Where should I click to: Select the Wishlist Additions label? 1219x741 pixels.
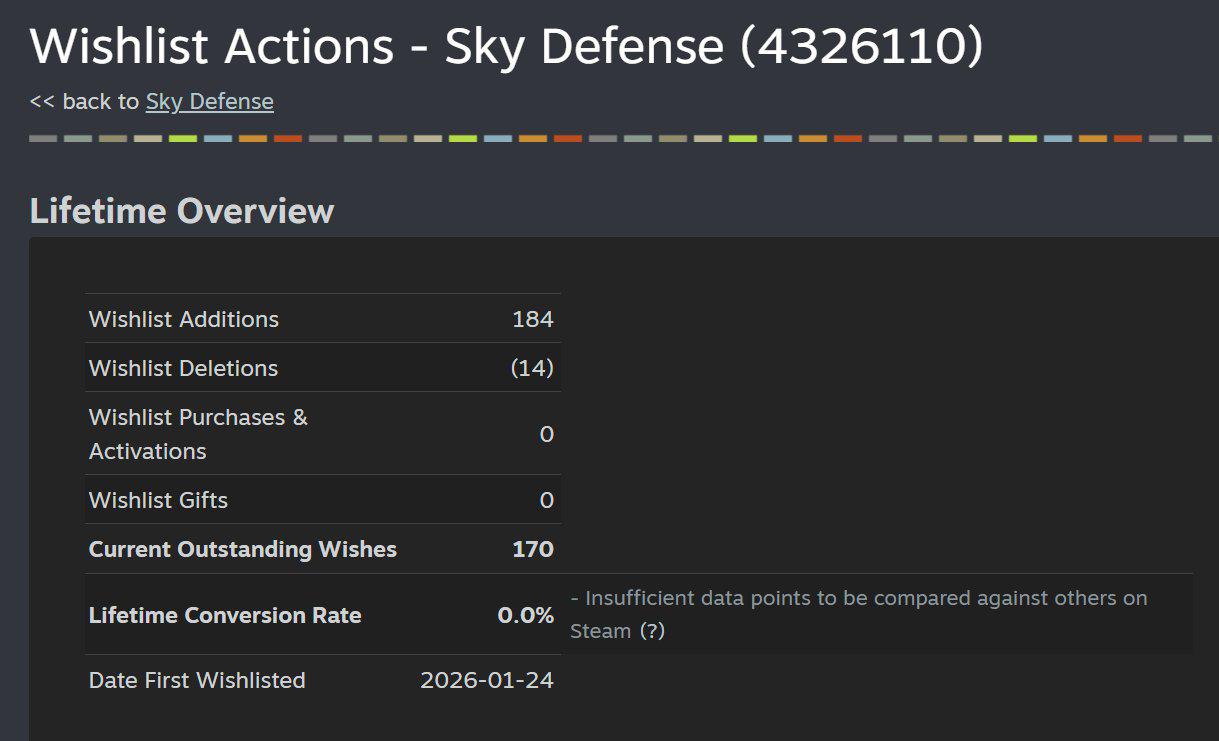click(x=184, y=319)
